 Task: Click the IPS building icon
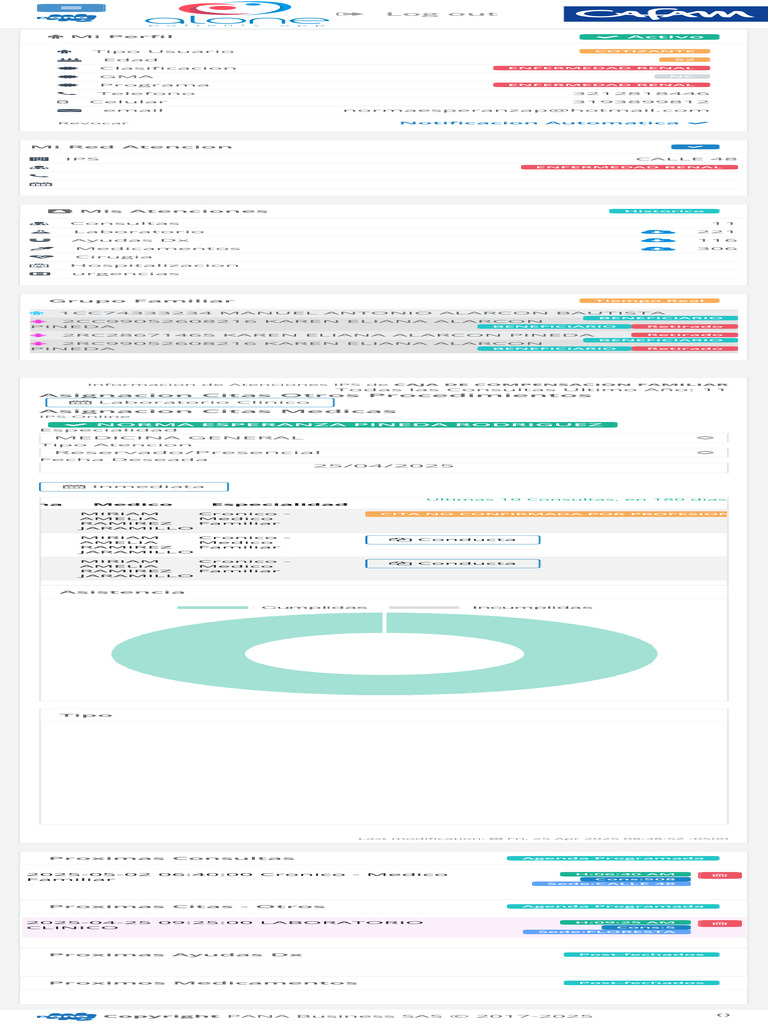click(39, 159)
